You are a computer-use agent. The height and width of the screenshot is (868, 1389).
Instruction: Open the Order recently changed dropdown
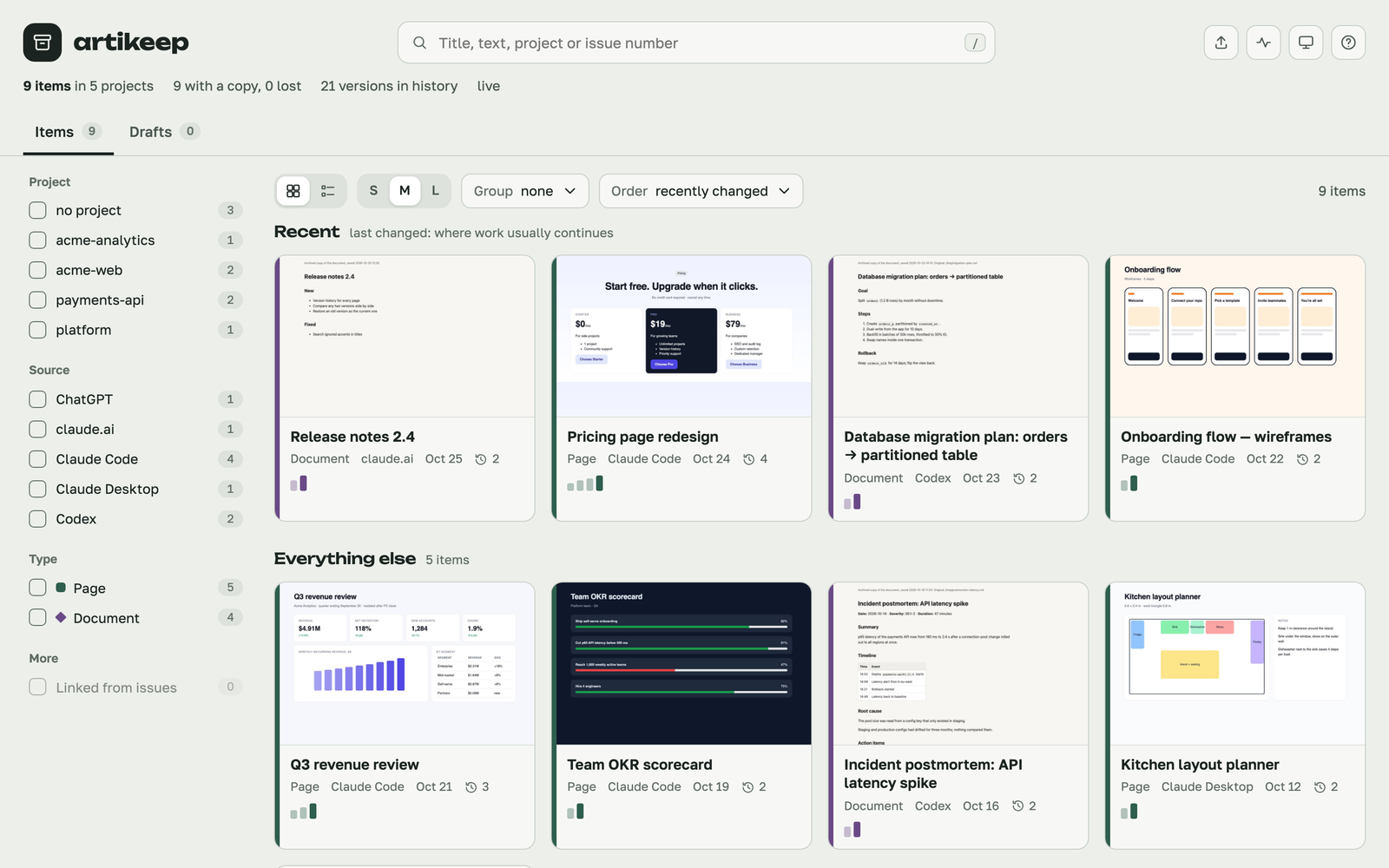pyautogui.click(x=701, y=191)
